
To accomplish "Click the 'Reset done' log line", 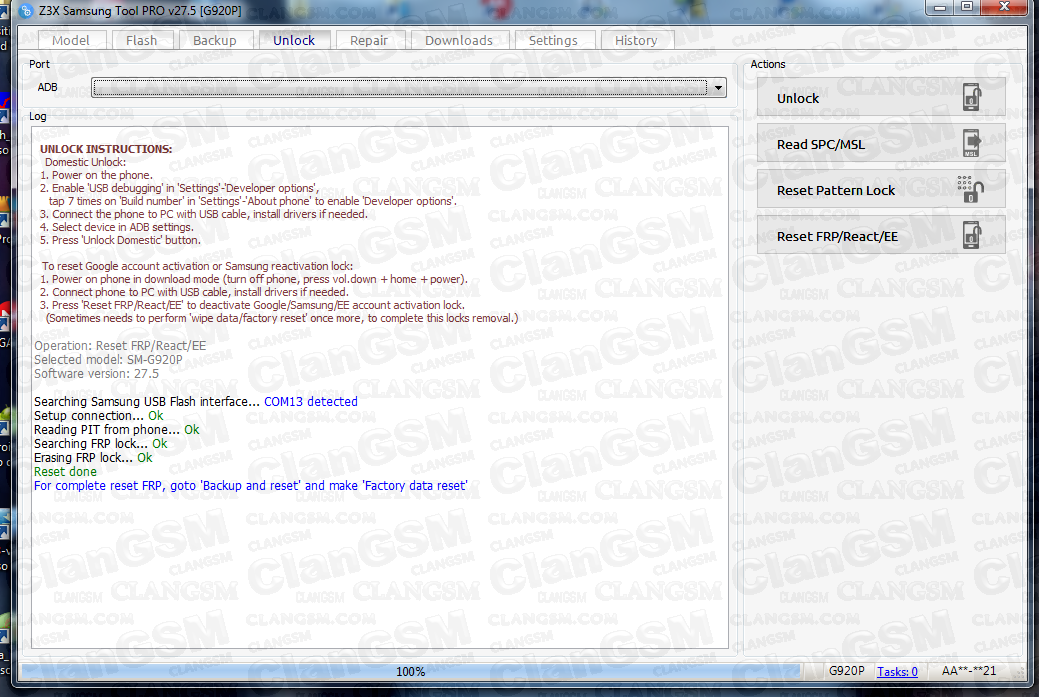I will coord(65,472).
